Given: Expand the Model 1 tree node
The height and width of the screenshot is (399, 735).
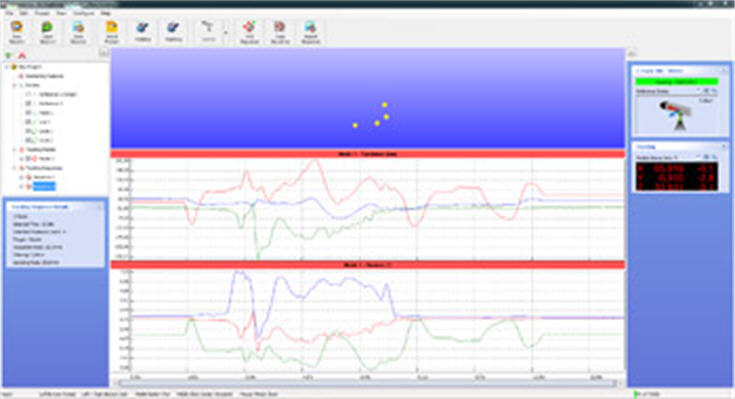Looking at the screenshot, I should pyautogui.click(x=22, y=159).
